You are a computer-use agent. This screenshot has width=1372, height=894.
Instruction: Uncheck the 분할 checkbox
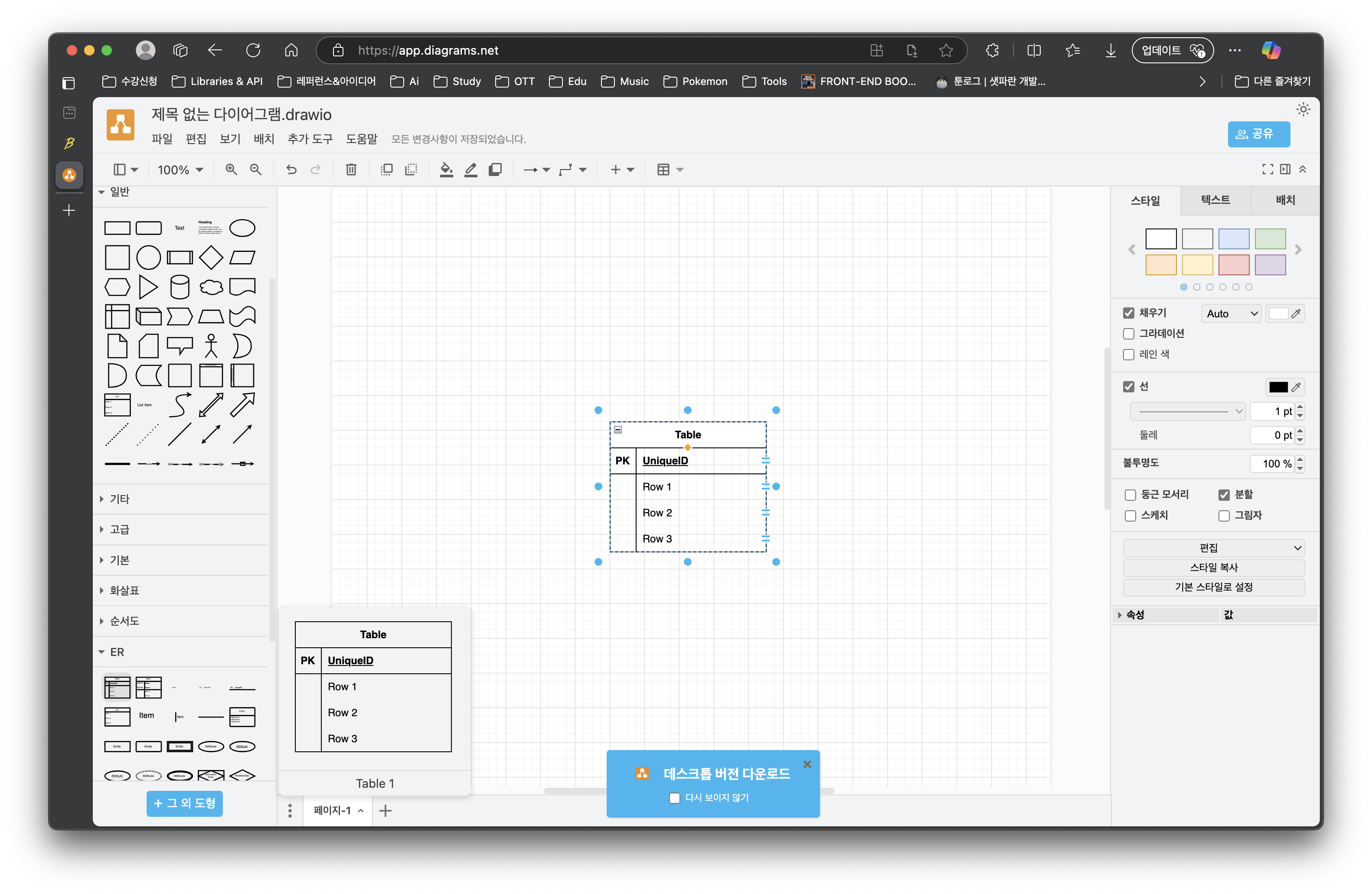[1225, 495]
